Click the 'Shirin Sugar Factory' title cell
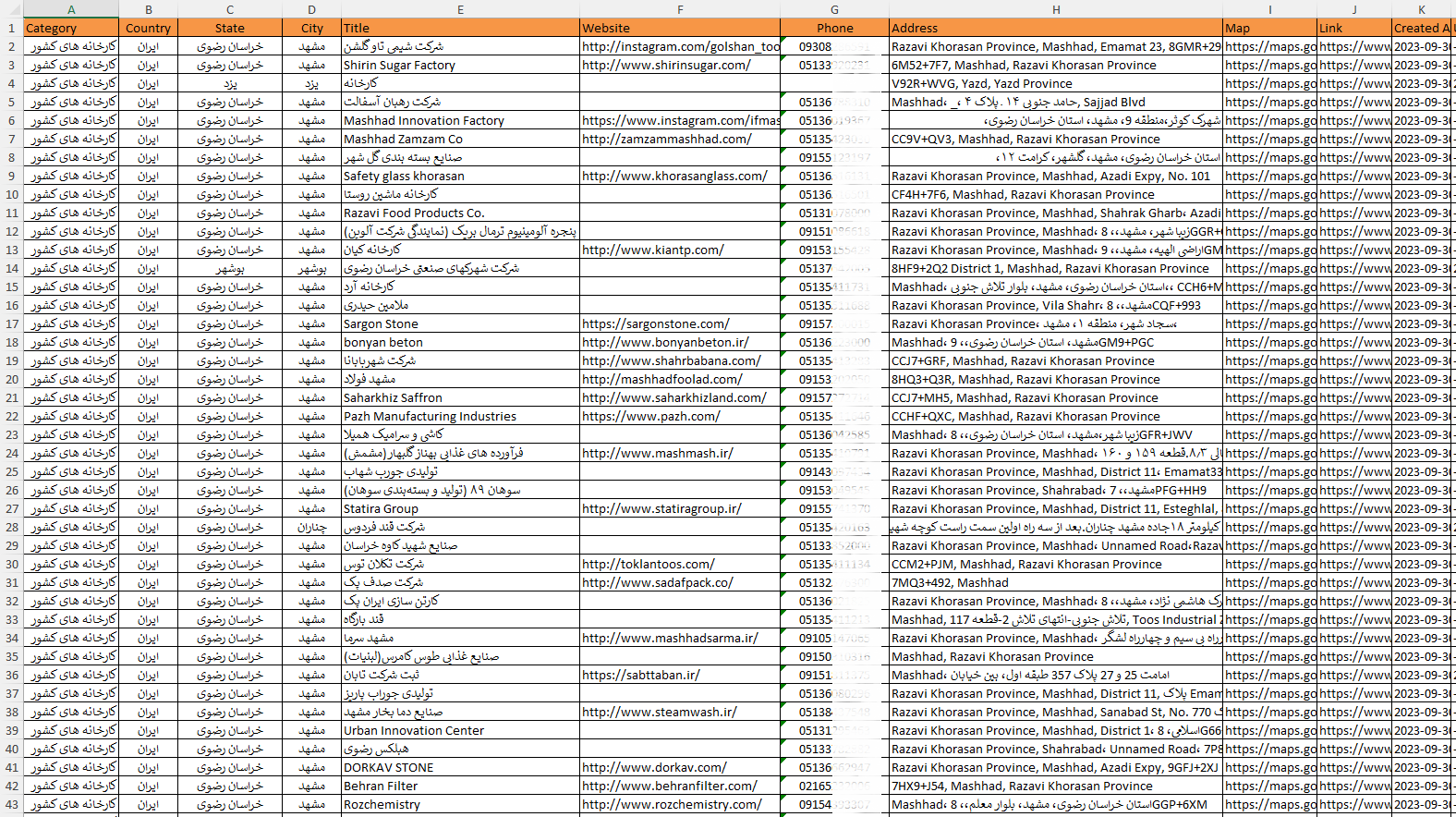The width and height of the screenshot is (1456, 817). click(460, 65)
